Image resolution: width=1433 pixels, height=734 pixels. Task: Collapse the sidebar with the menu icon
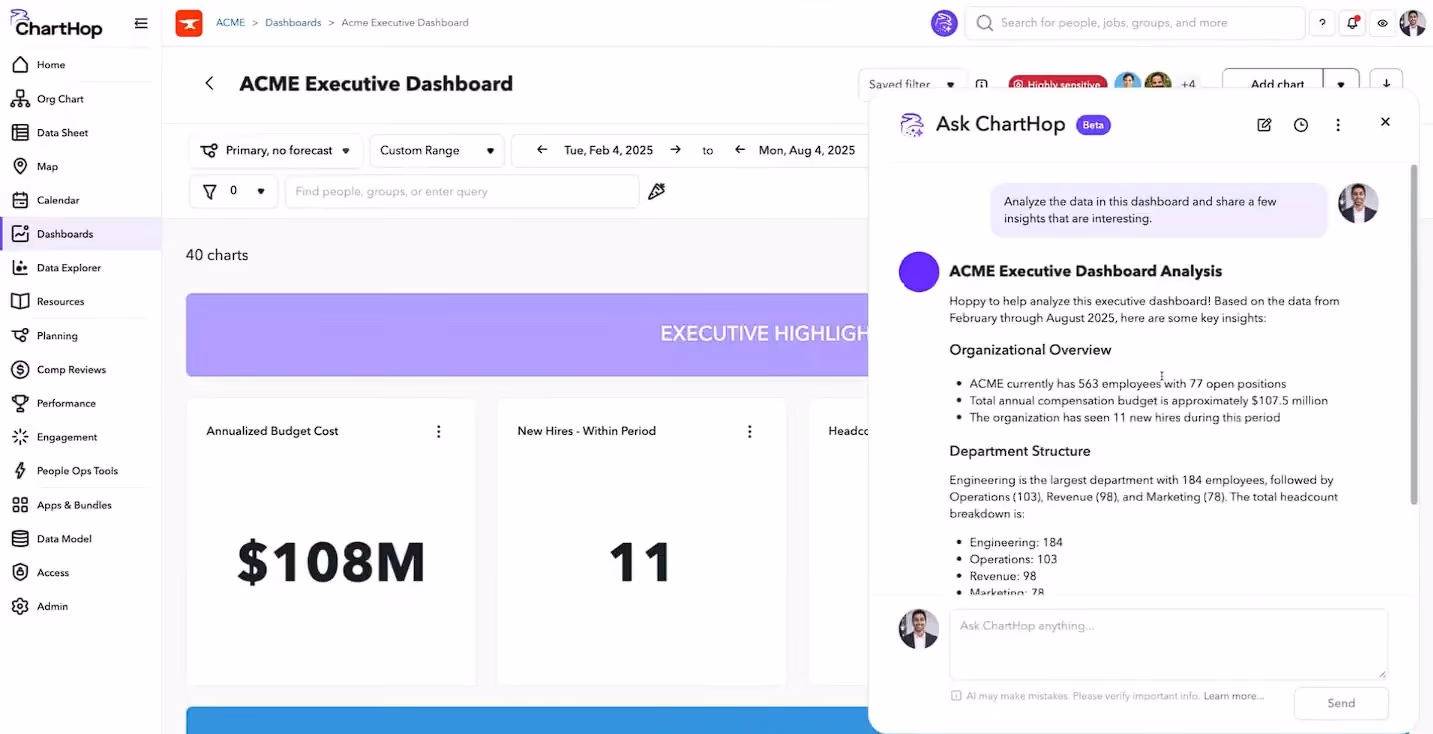(141, 23)
